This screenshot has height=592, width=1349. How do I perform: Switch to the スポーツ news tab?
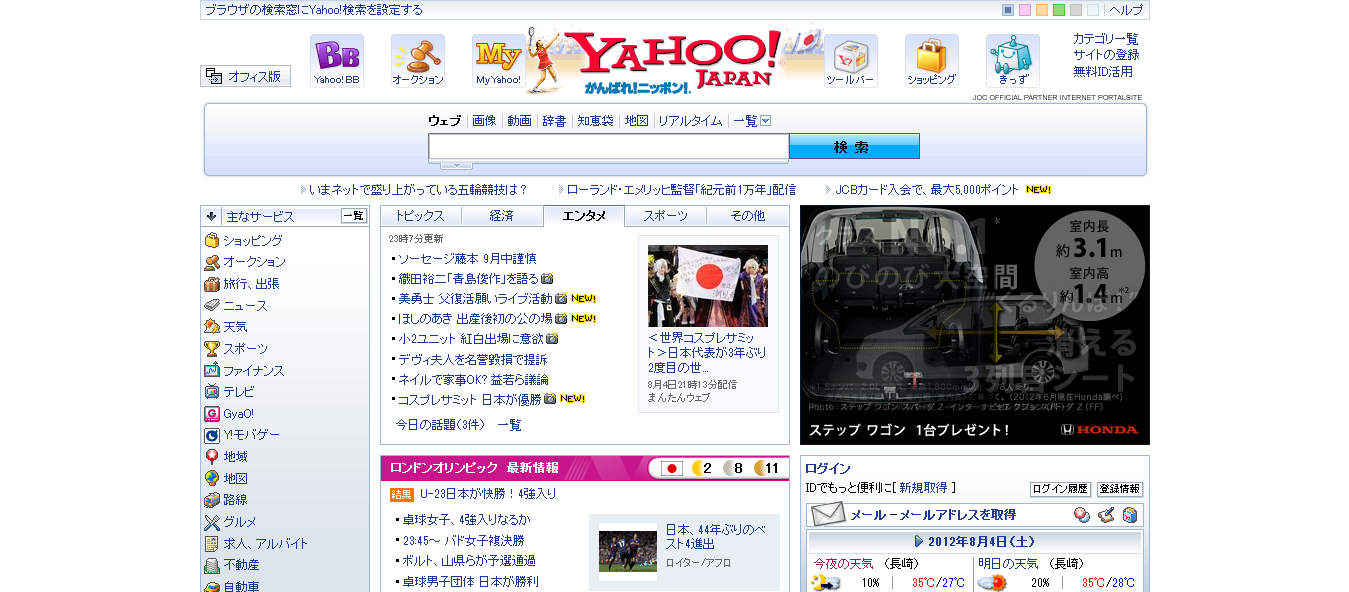click(666, 216)
